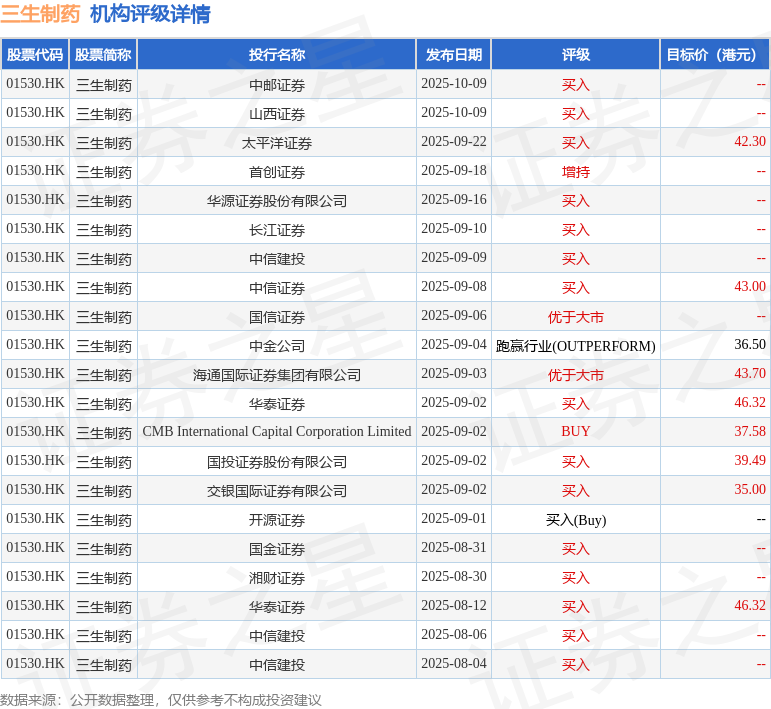Click 优于大市 rating in 国信证券 row
This screenshot has width=771, height=709.
tap(576, 317)
